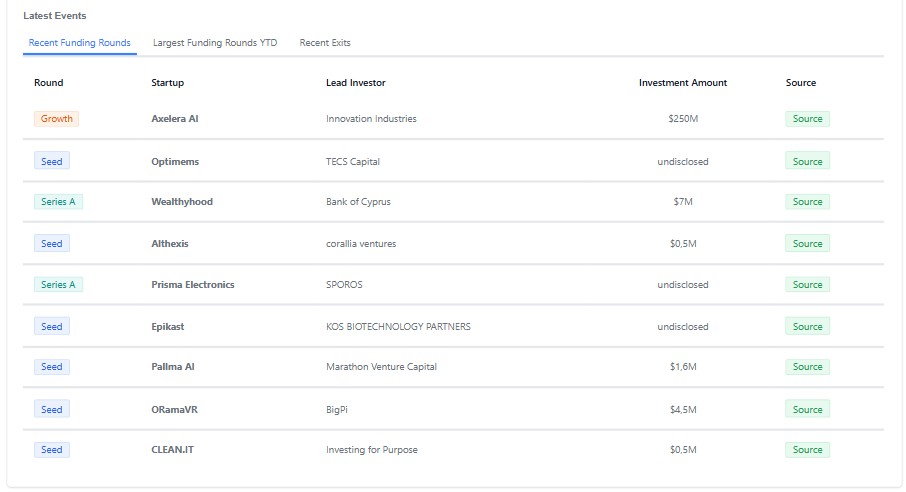Click Source for Prisma Electronics
This screenshot has width=906, height=492.
coord(807,285)
